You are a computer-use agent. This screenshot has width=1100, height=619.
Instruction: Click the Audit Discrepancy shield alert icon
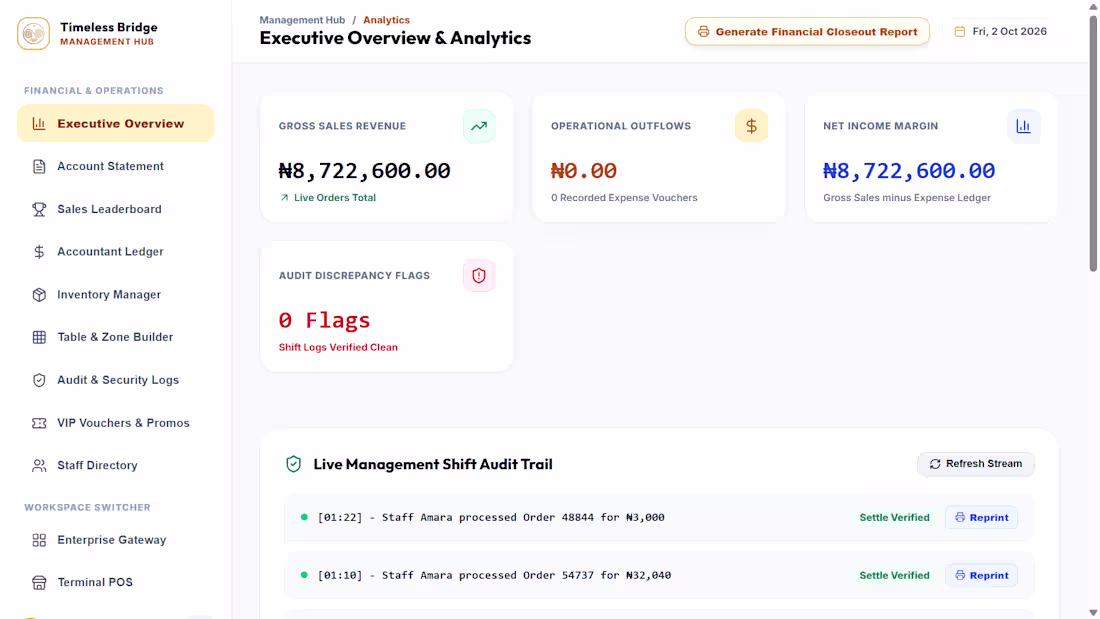(479, 276)
